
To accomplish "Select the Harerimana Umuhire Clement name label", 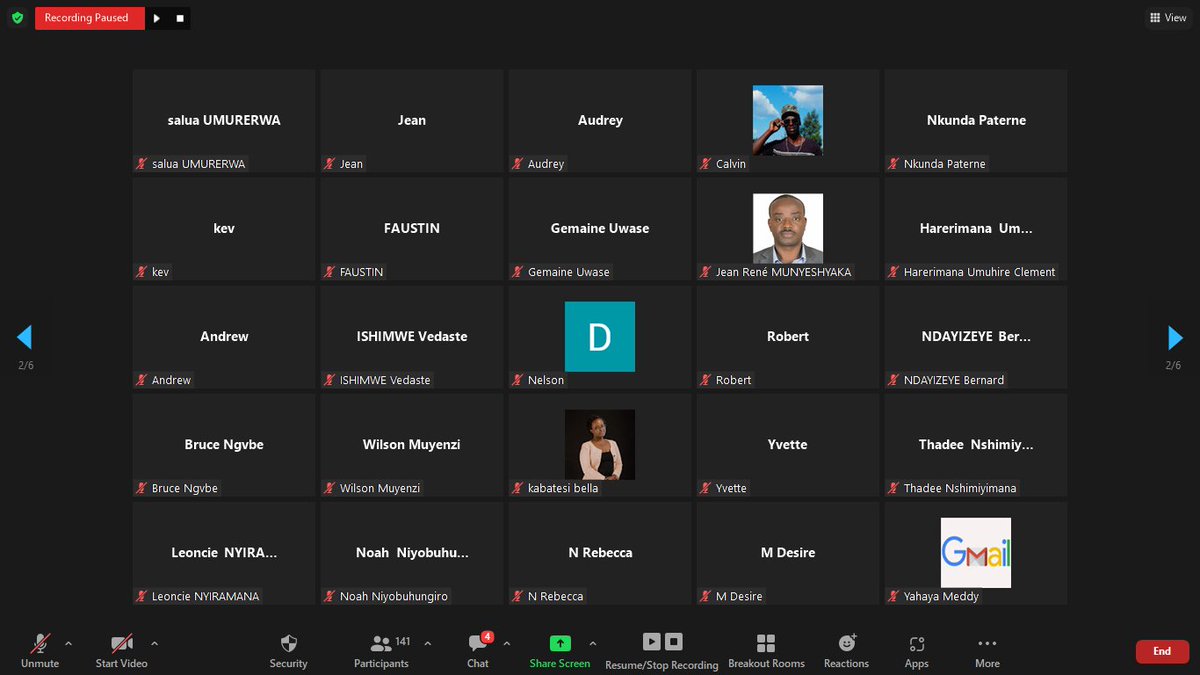I will (x=979, y=272).
